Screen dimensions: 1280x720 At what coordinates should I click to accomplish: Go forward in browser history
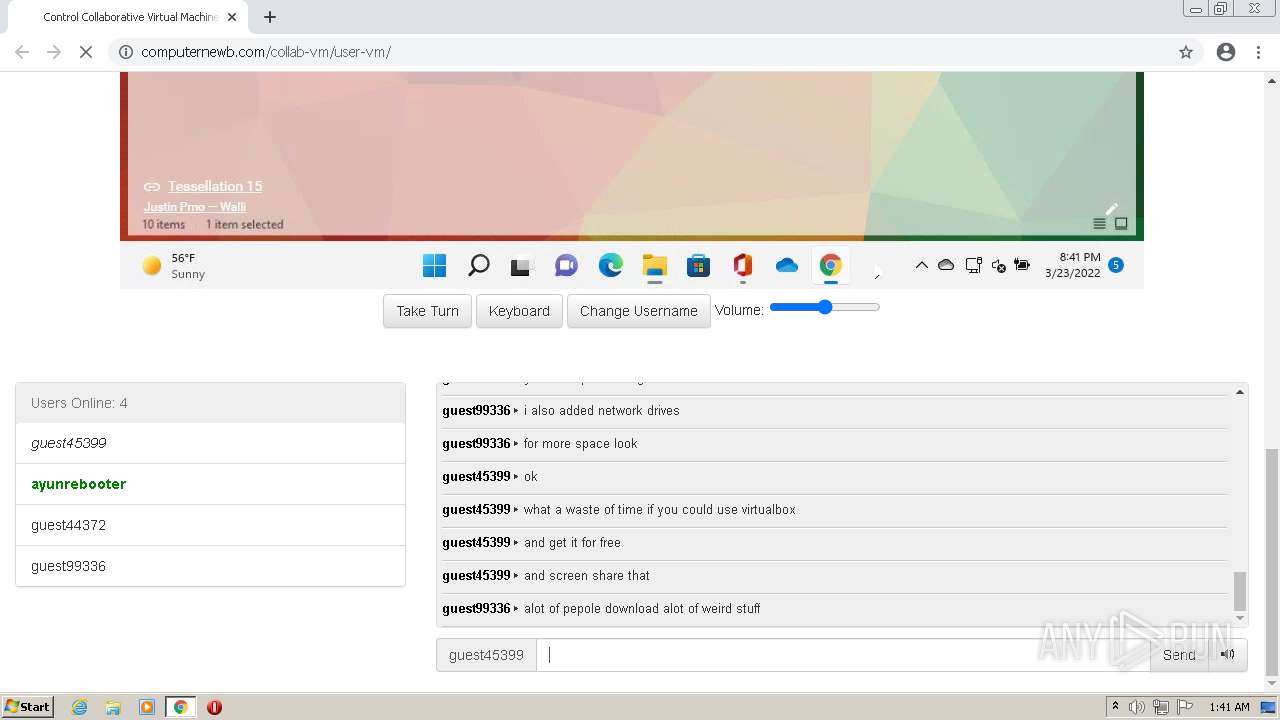click(54, 52)
